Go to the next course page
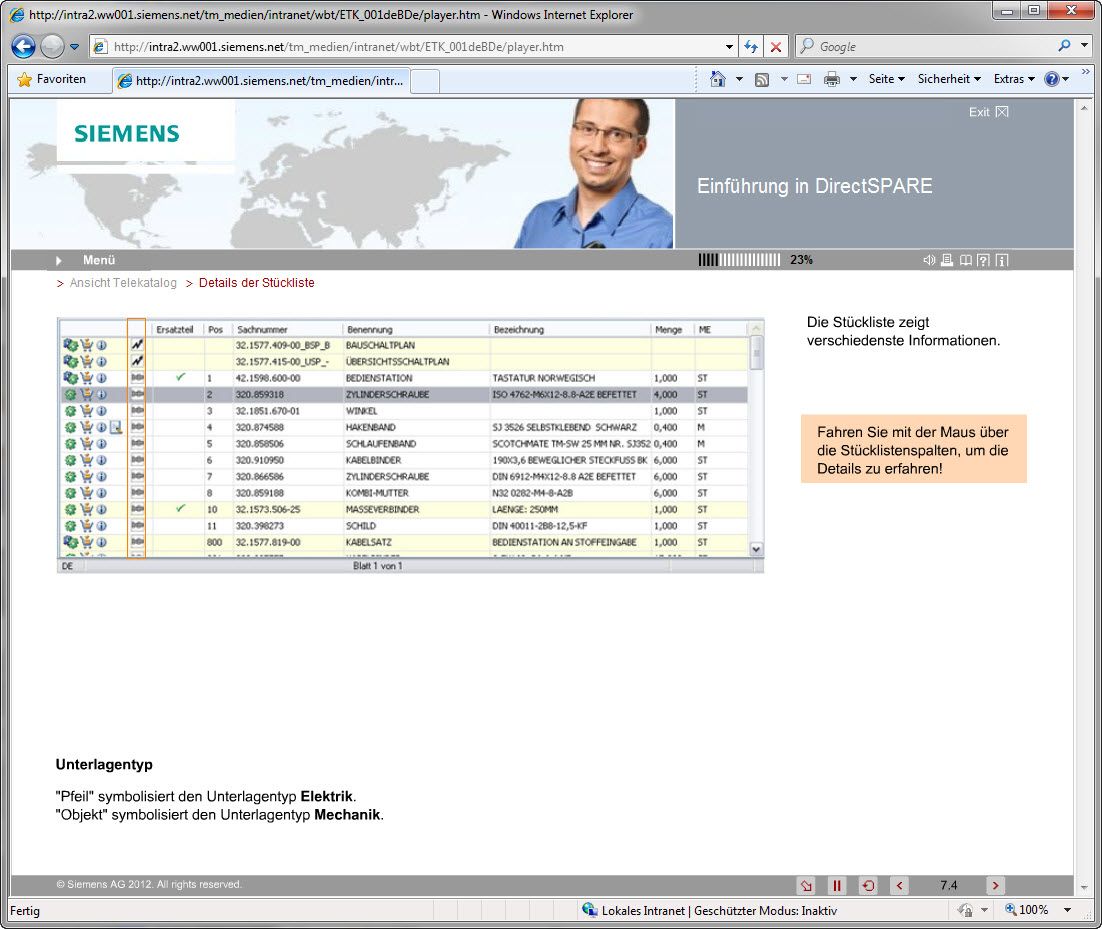The width and height of the screenshot is (1102, 929). (995, 885)
